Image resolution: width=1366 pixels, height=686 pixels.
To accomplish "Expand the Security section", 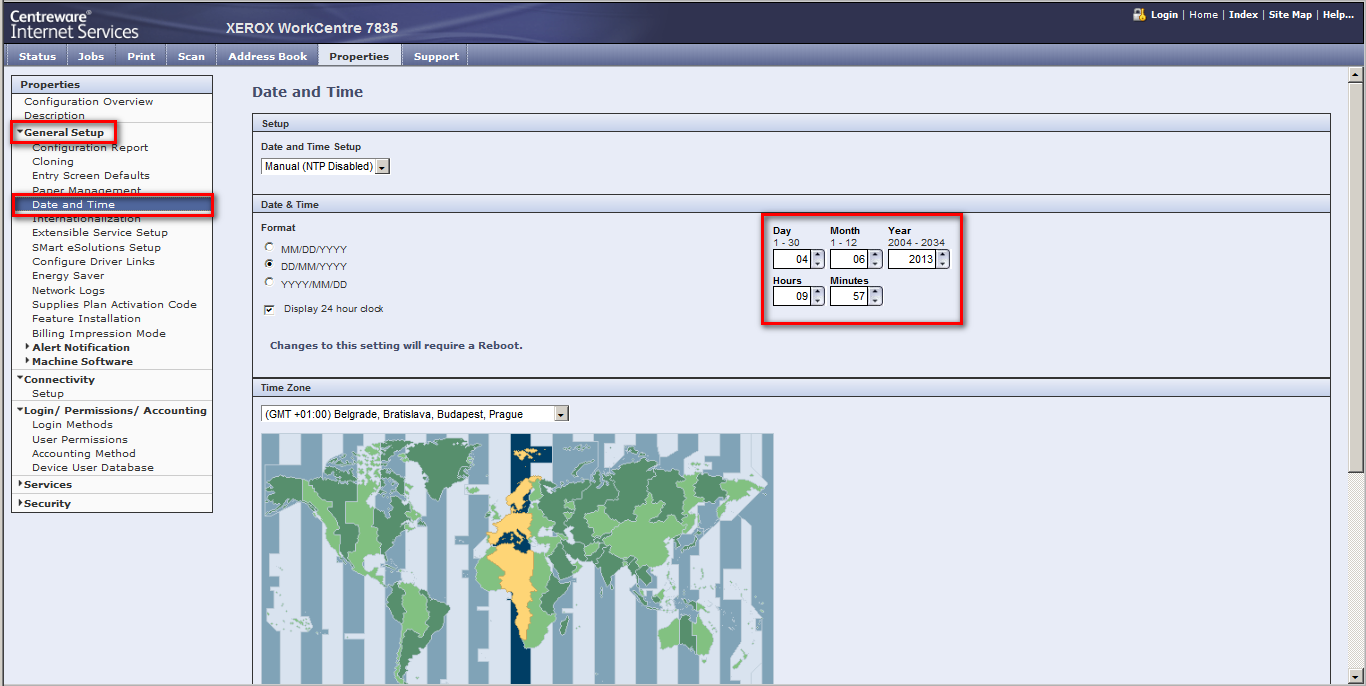I will point(47,503).
